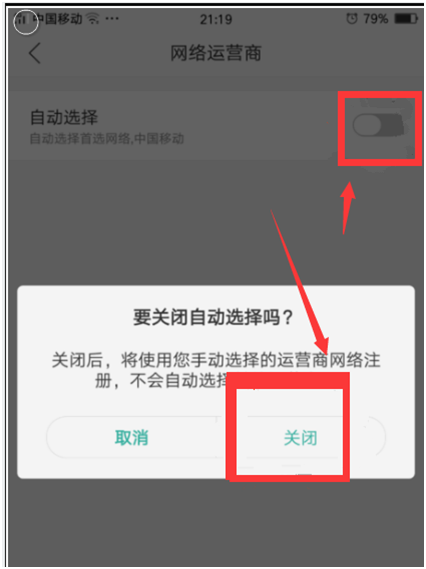Tap the cellular signal strength icon
This screenshot has width=426, height=569.
22,19
